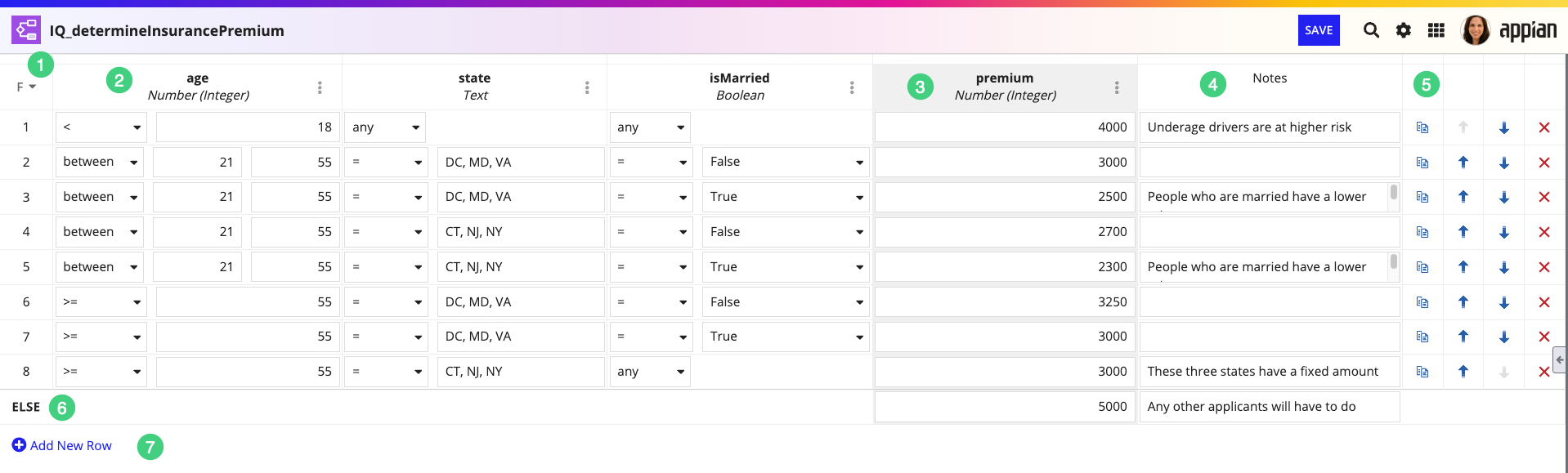The height and width of the screenshot is (473, 1568).
Task: Click the Appian logo
Action: coord(1528,31)
